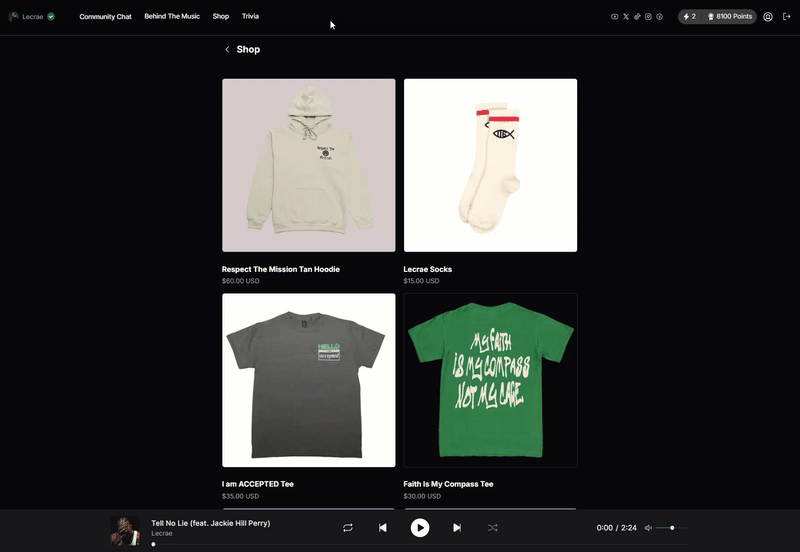Skip to the next track
800x552 pixels.
click(457, 528)
